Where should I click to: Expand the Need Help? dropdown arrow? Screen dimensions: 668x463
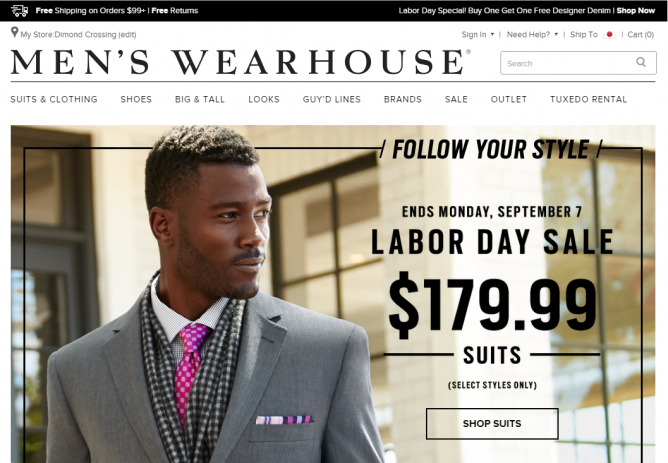(556, 35)
